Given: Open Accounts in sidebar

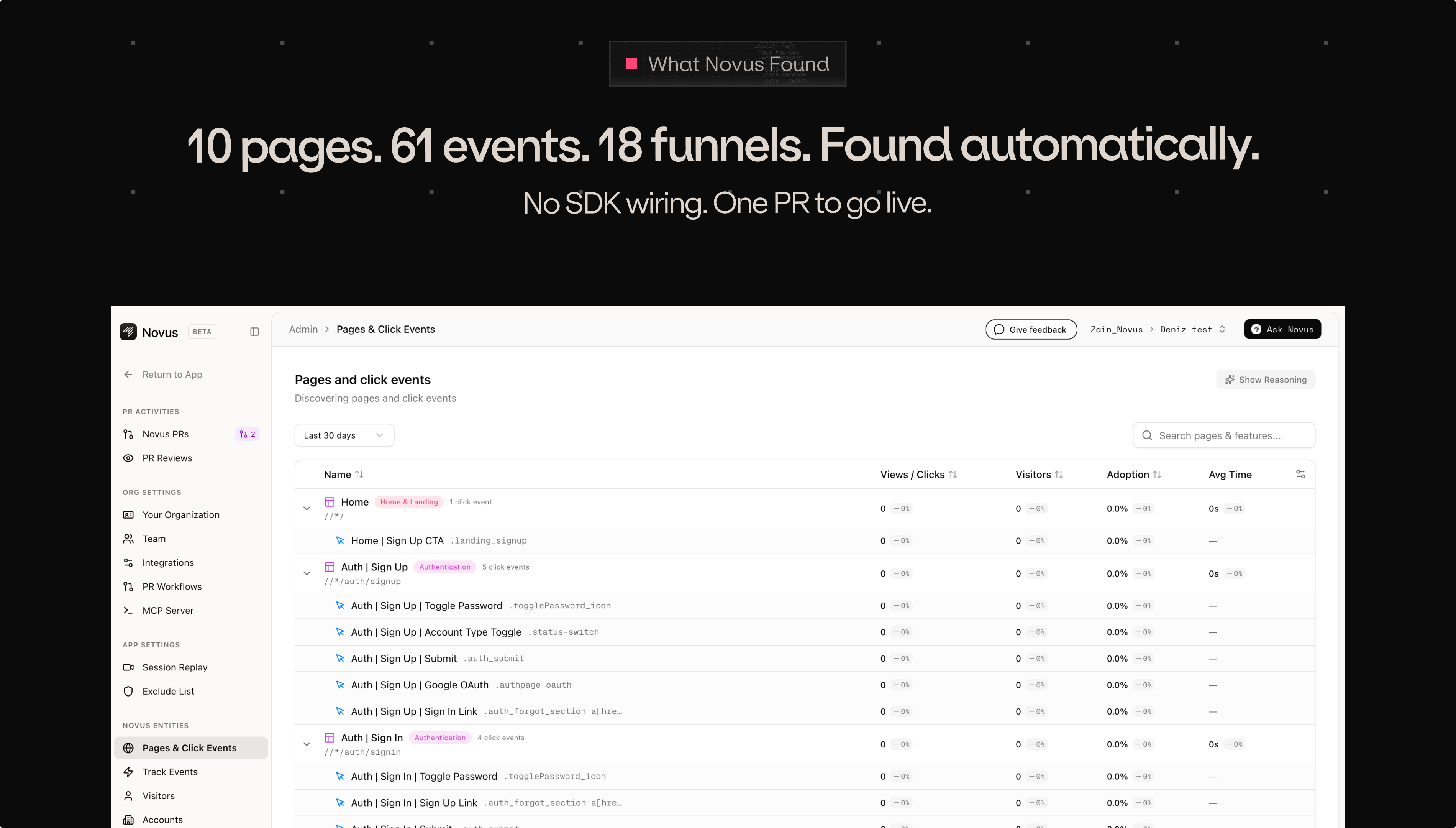Looking at the screenshot, I should coord(191,820).
